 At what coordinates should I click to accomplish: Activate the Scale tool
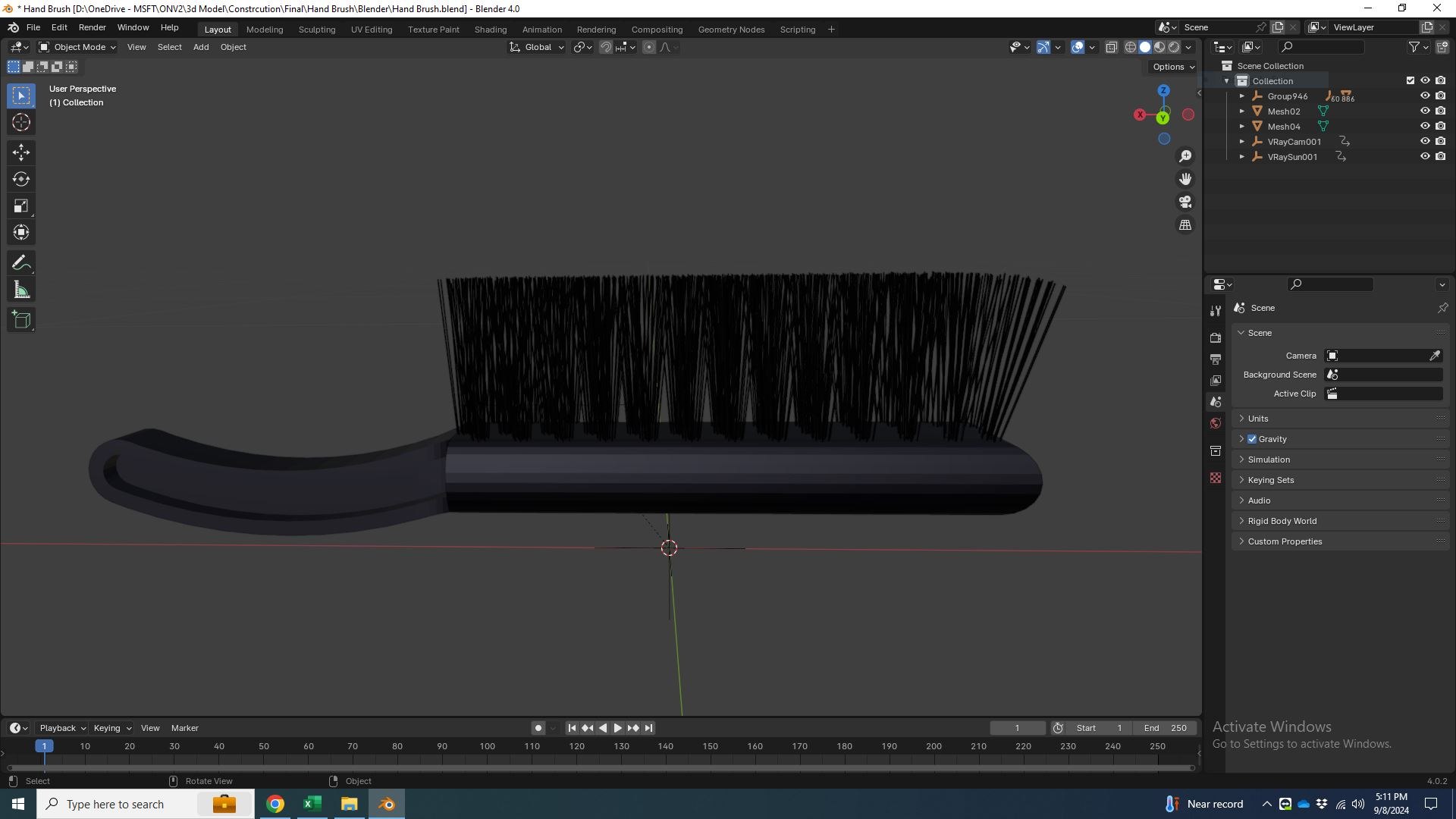pos(21,206)
